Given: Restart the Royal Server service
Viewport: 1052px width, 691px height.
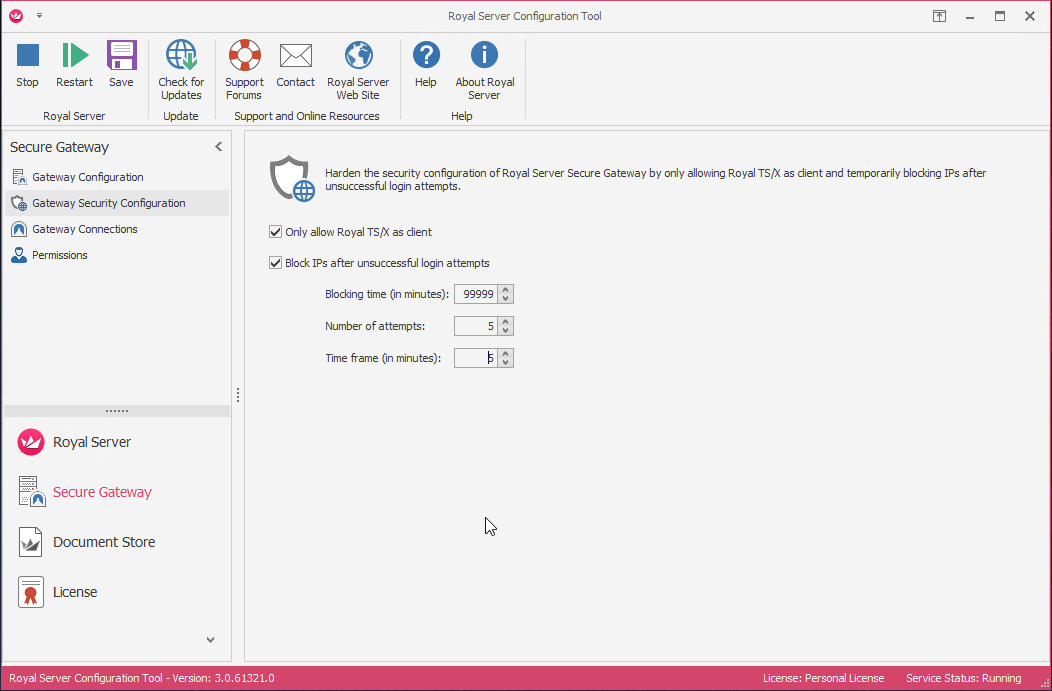Looking at the screenshot, I should pyautogui.click(x=74, y=64).
